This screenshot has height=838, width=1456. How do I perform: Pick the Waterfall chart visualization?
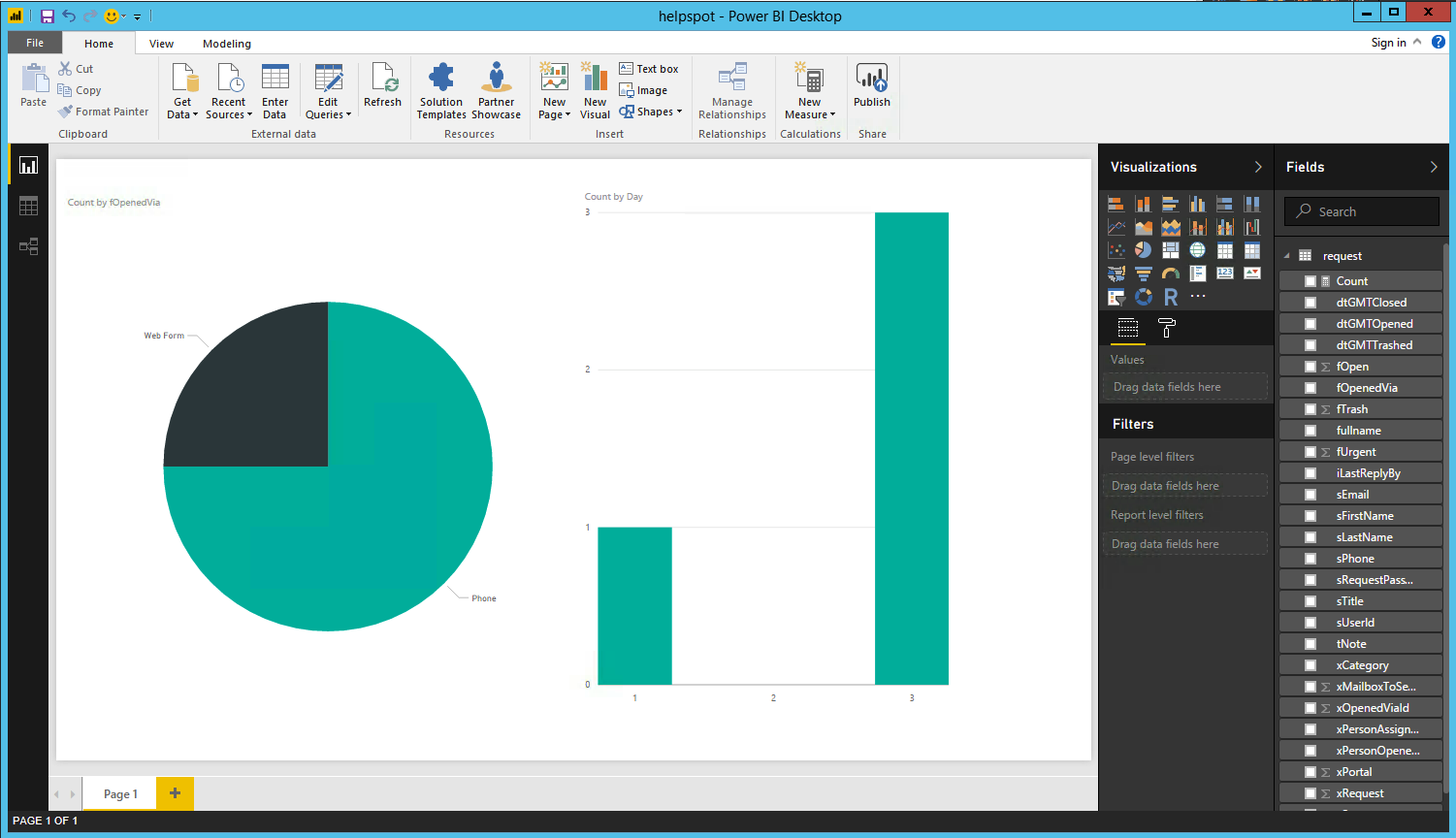[1252, 227]
